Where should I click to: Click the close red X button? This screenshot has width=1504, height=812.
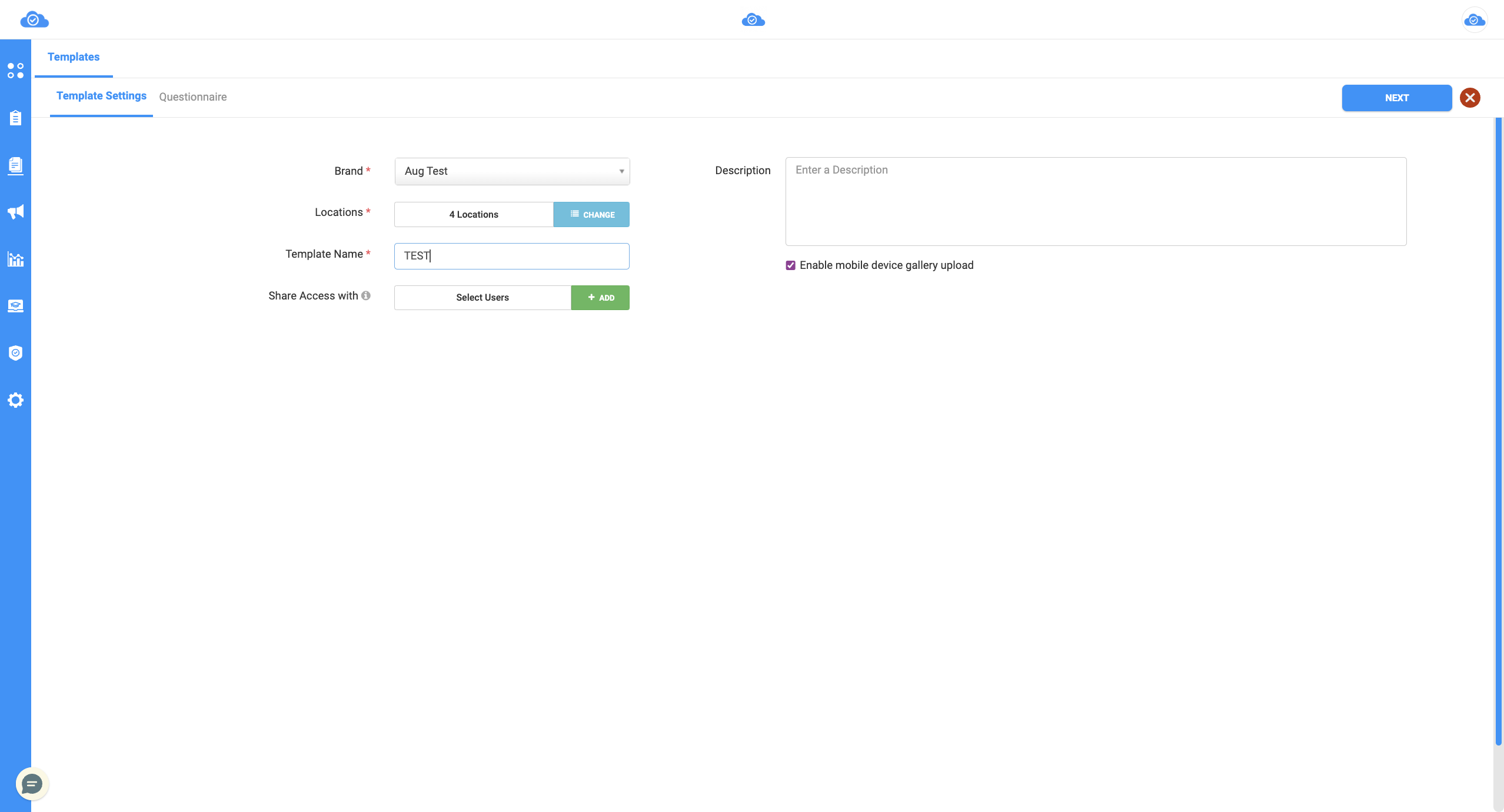pyautogui.click(x=1472, y=98)
